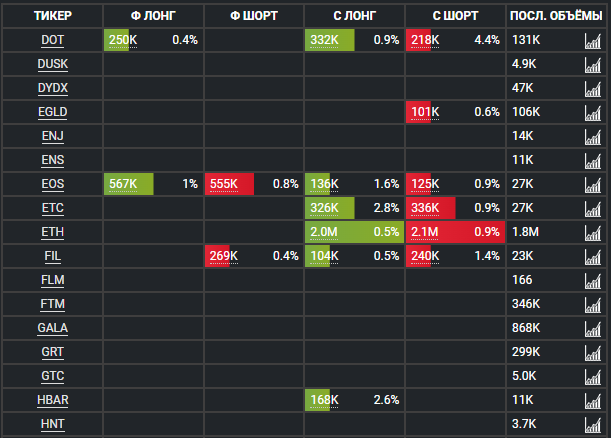This screenshot has width=611, height=438.
Task: Show the volume chart for EGLD
Action: tap(592, 112)
